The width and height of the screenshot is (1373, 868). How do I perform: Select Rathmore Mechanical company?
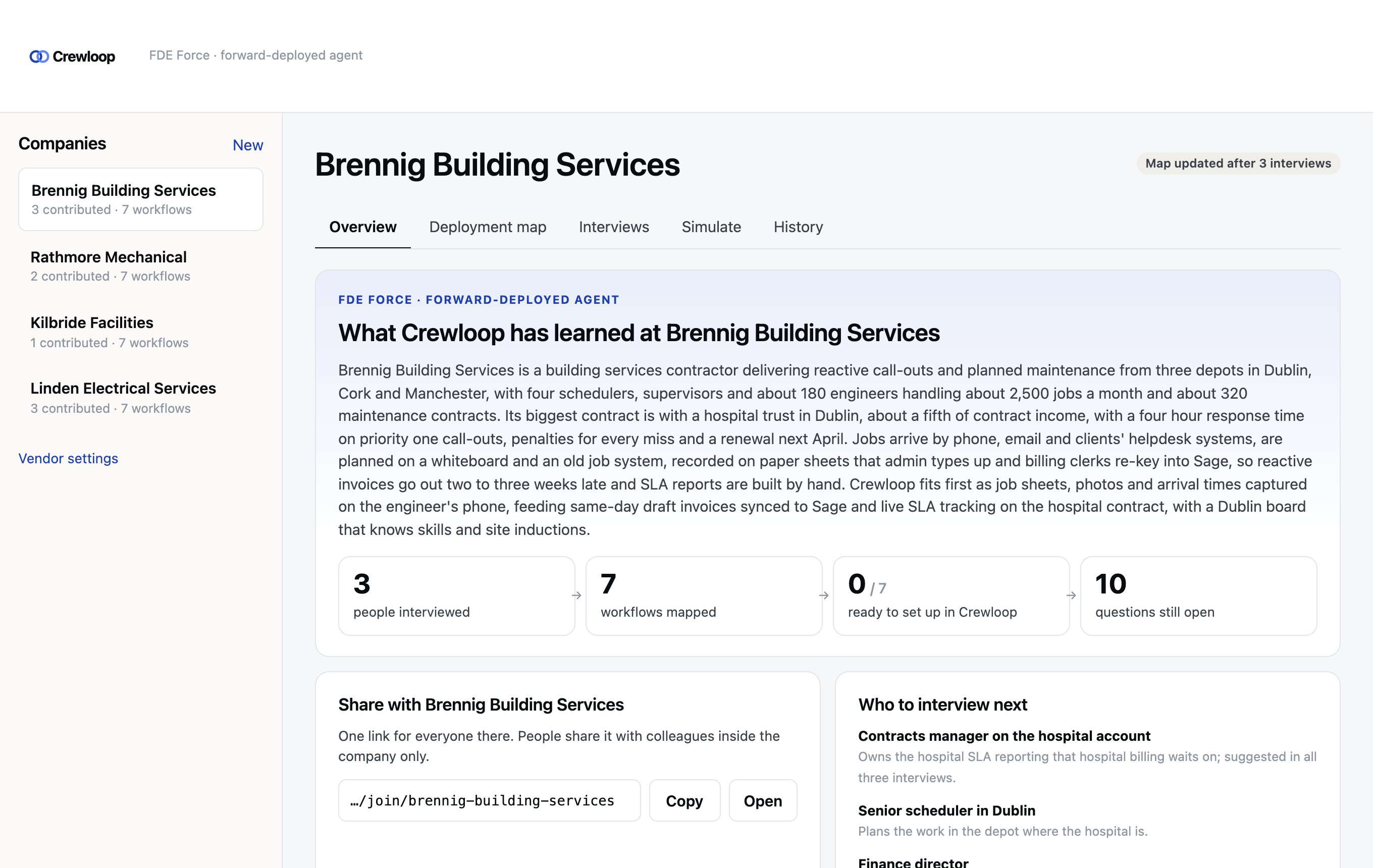(x=141, y=265)
